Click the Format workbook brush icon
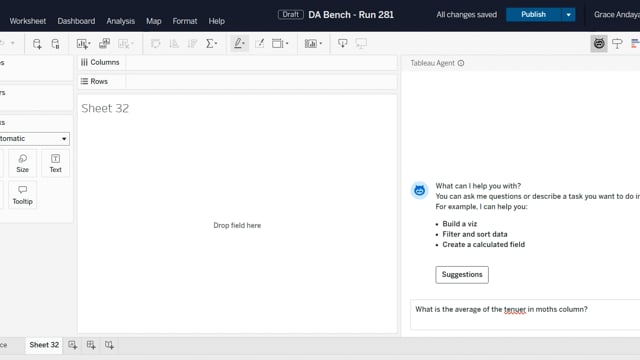This screenshot has height=360, width=640. tap(260, 43)
